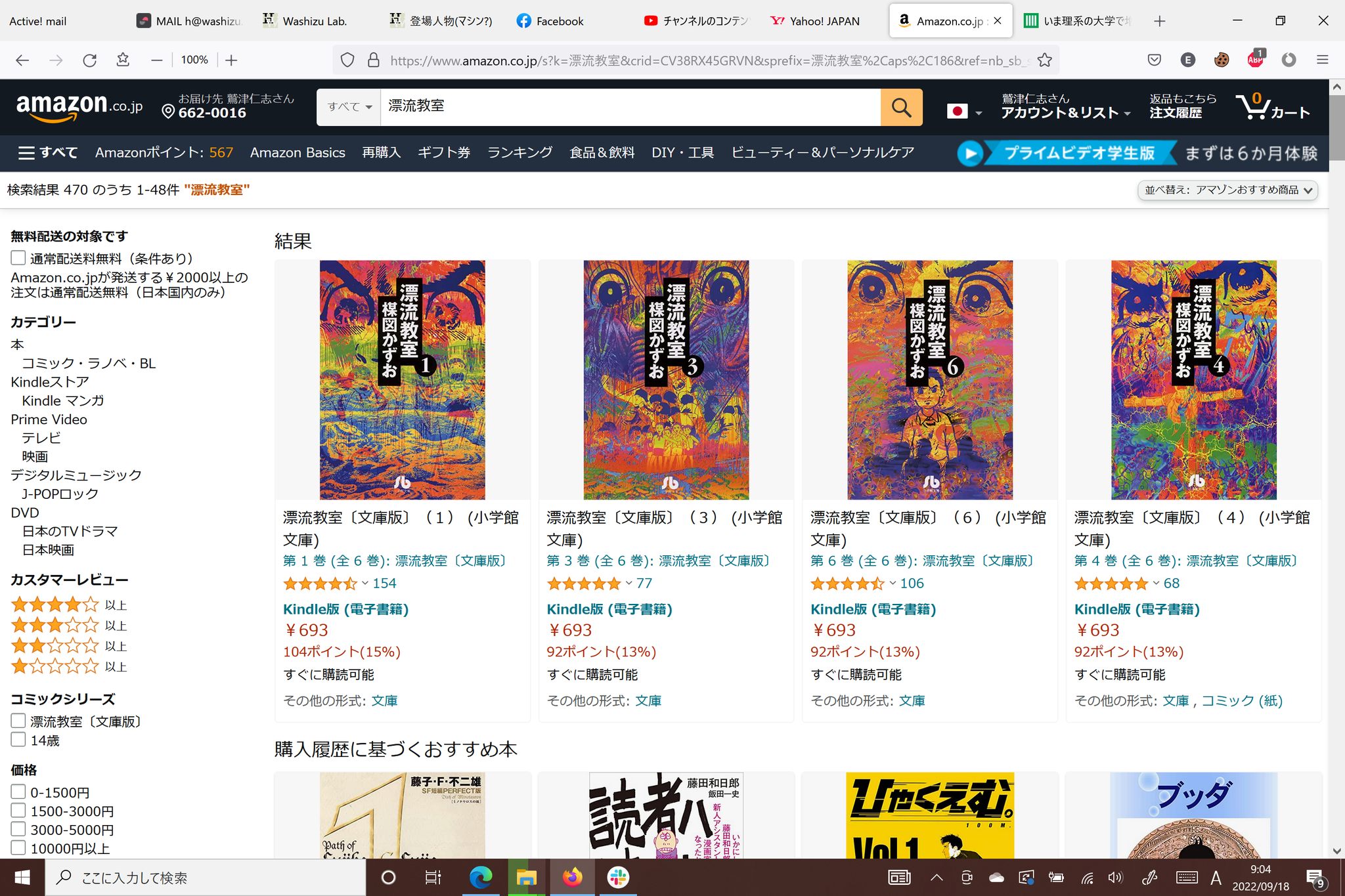Open the Firefox hamburger menu
This screenshot has height=896, width=1345.
click(x=1323, y=60)
